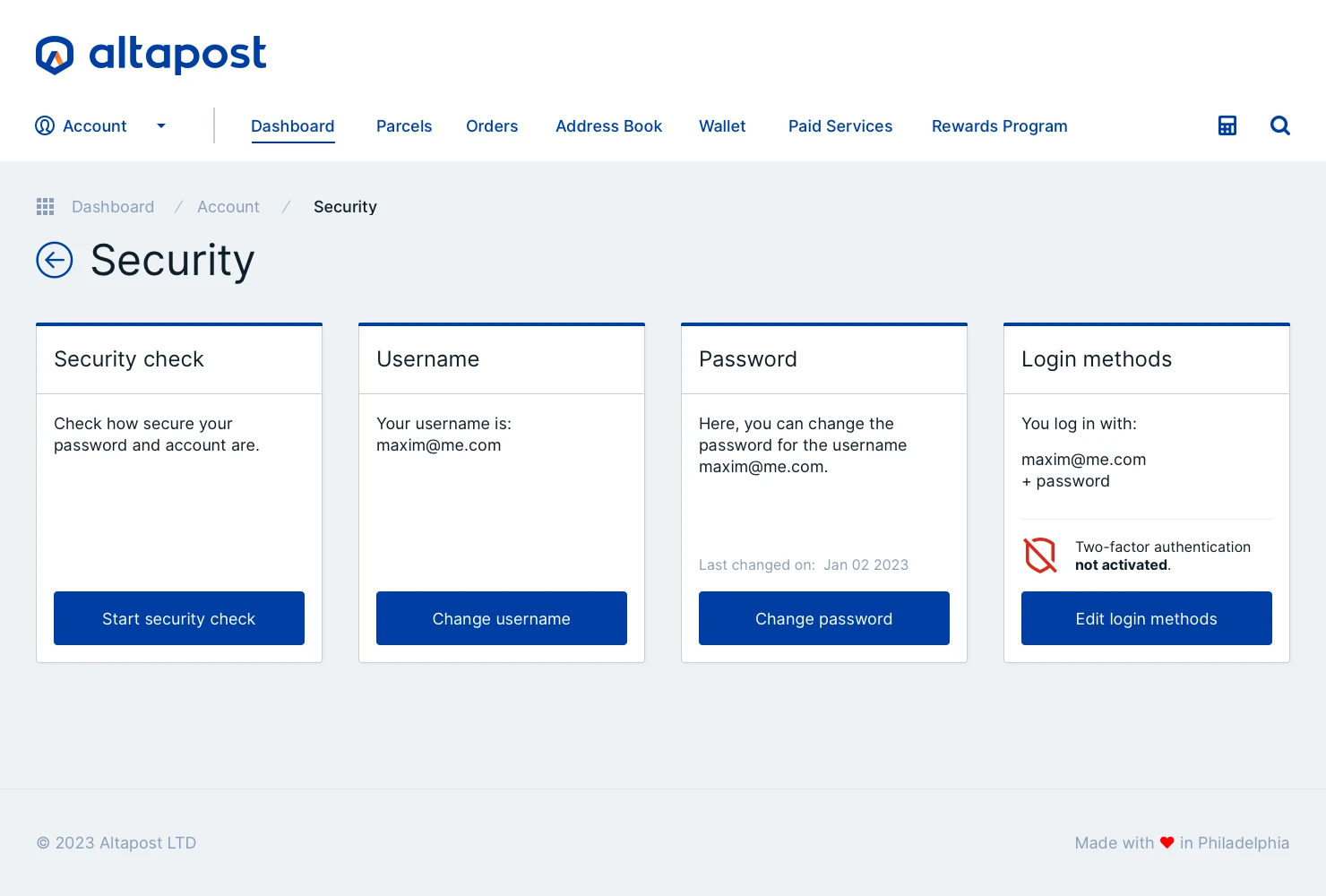Go to the Parcels tab
Viewport: 1326px width, 896px height.
point(404,126)
